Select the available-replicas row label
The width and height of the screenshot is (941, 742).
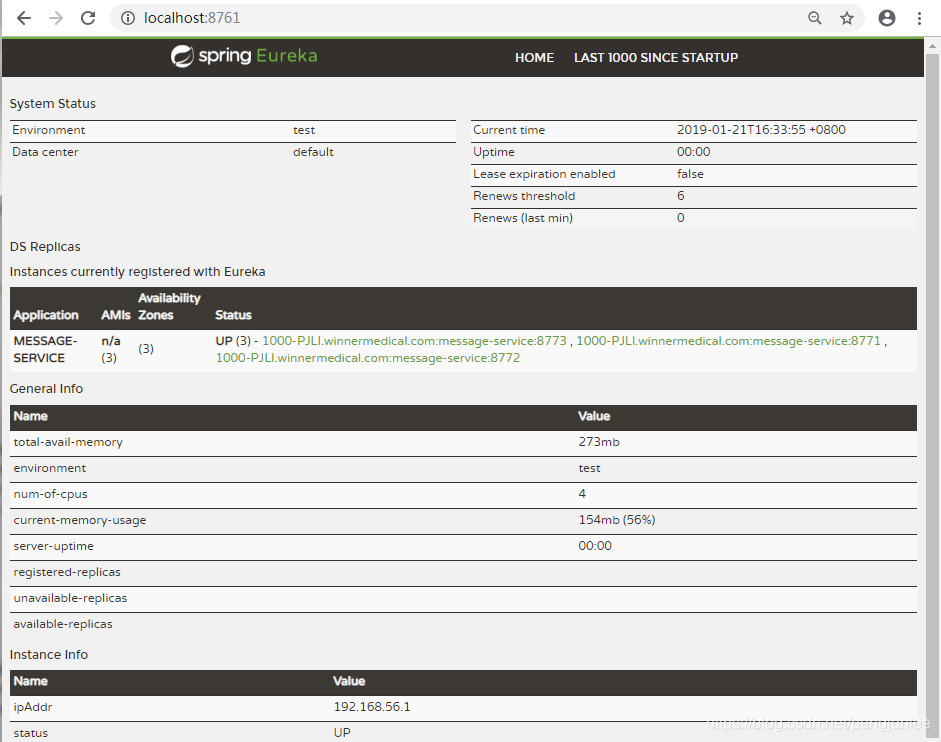(x=63, y=624)
